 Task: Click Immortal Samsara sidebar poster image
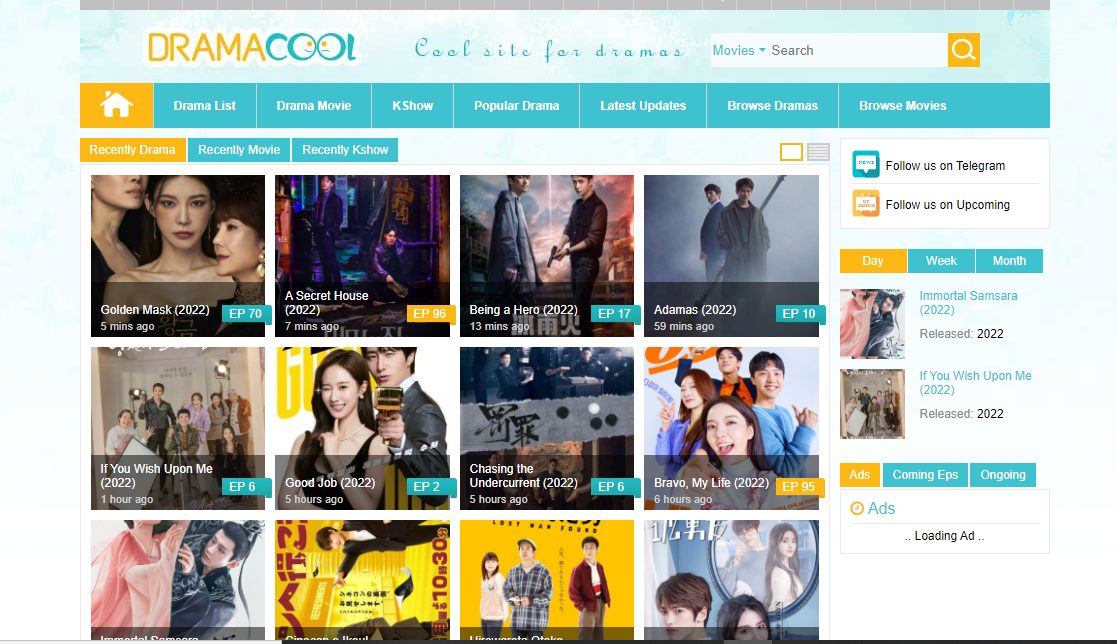[872, 323]
